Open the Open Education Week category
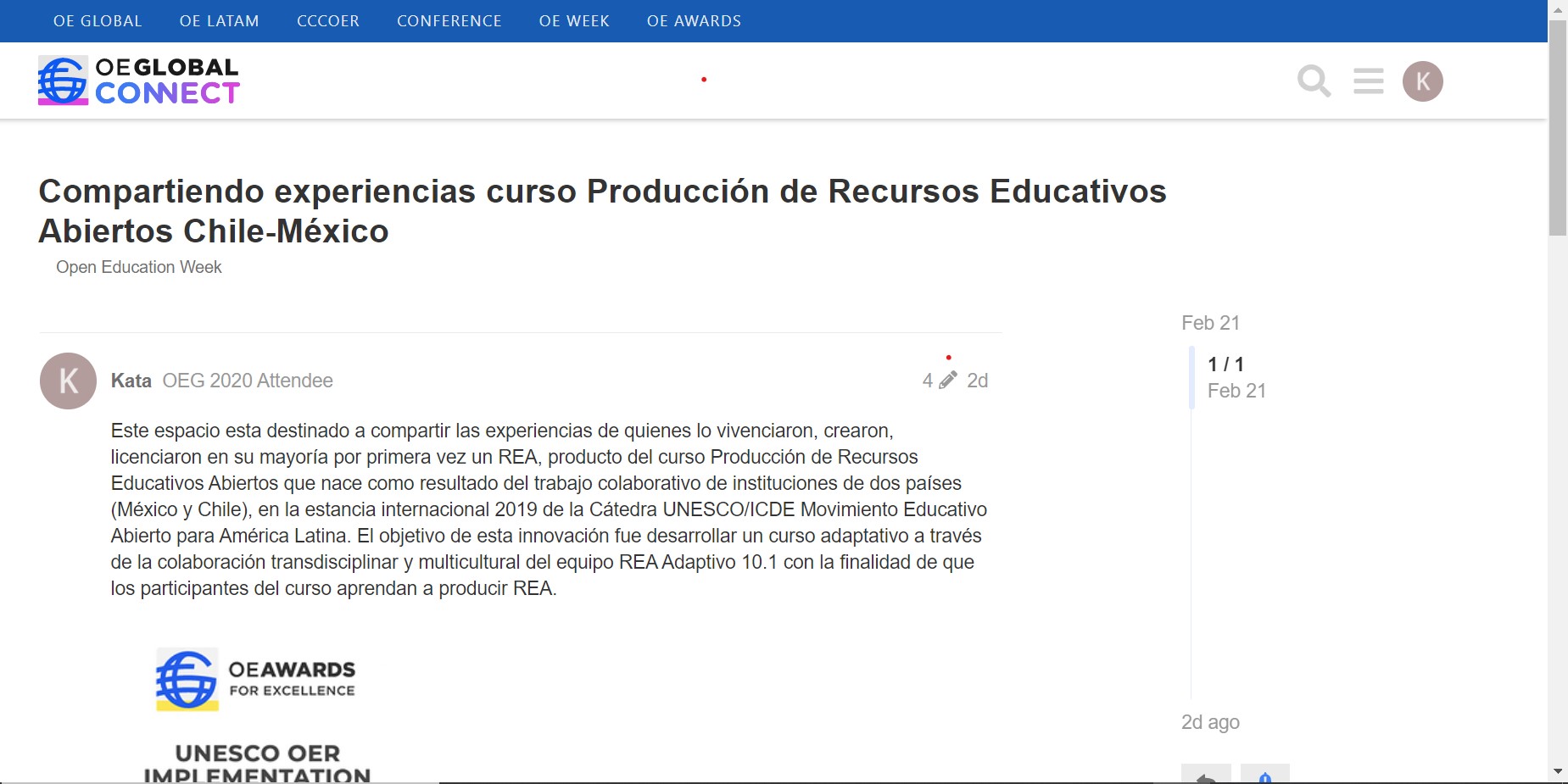Screen dimensions: 1568x784 point(139,267)
